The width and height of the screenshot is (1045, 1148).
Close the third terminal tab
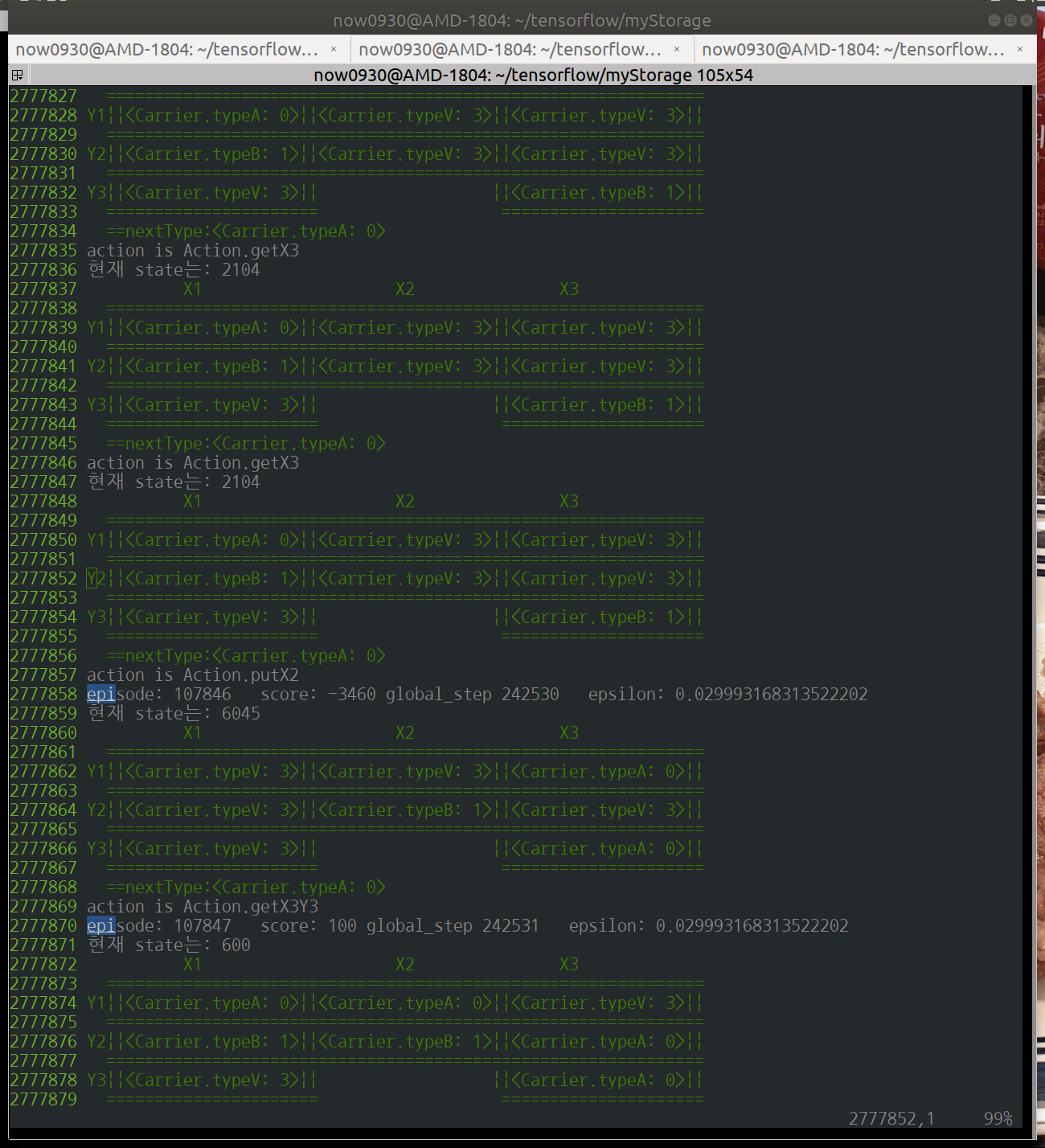click(1020, 49)
